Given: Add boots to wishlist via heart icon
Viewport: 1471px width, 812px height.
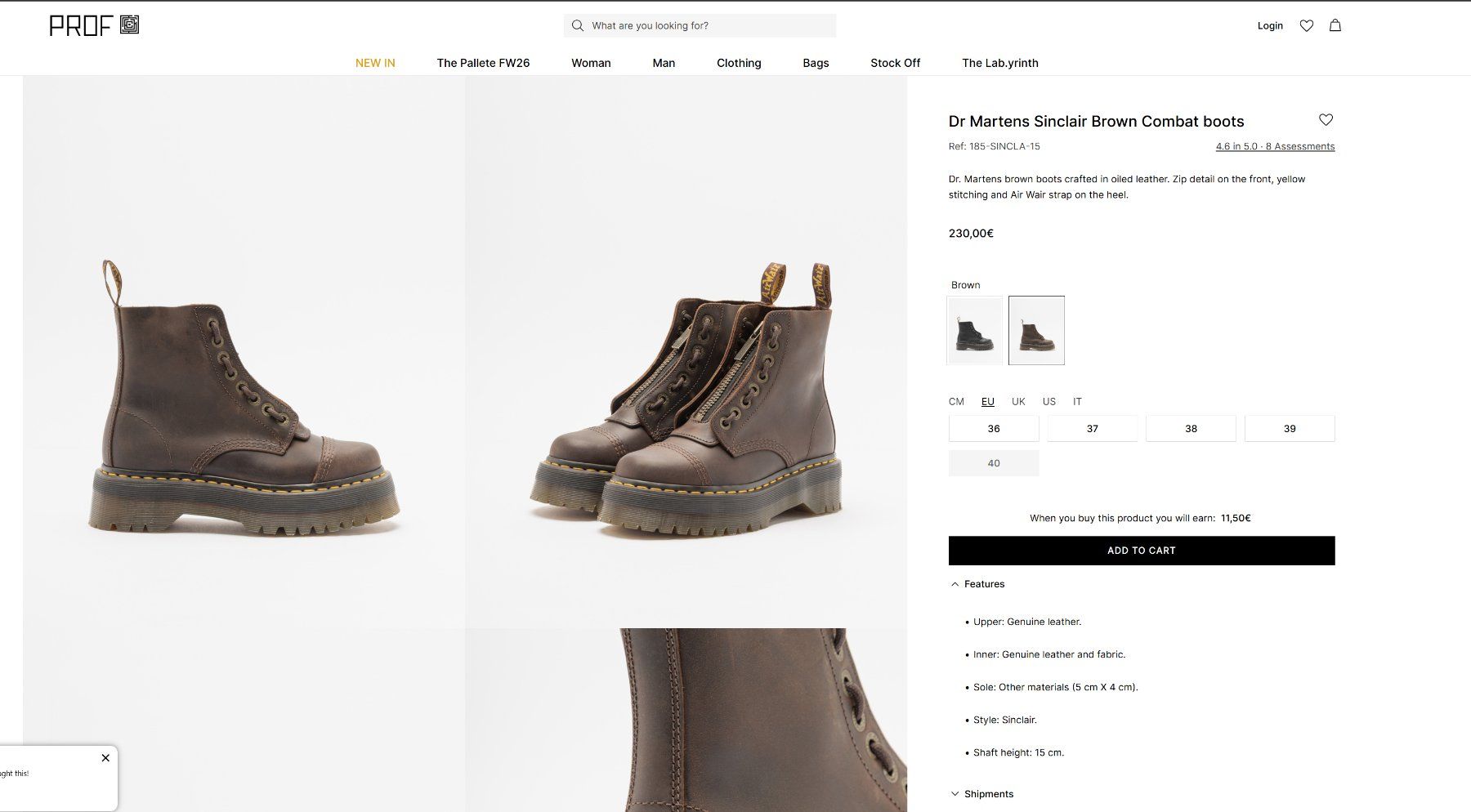Looking at the screenshot, I should click(x=1326, y=120).
